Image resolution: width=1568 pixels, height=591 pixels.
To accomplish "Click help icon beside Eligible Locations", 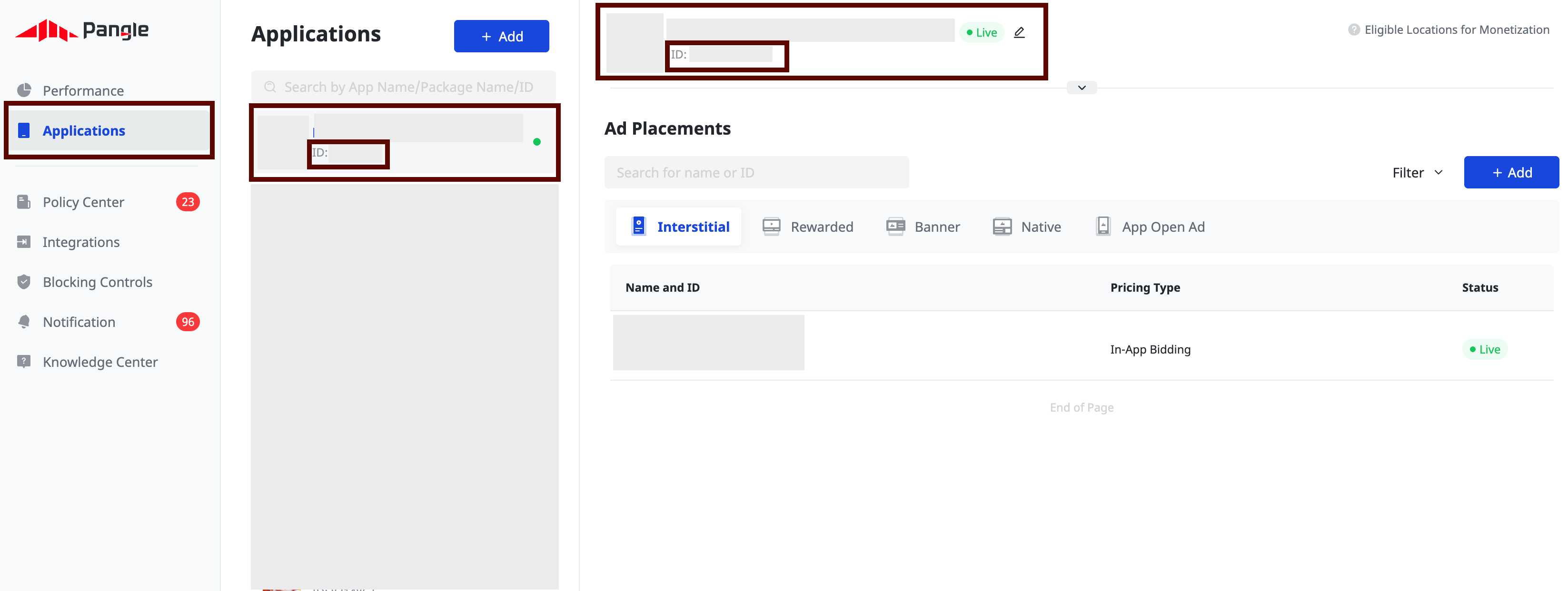I will tap(1353, 30).
